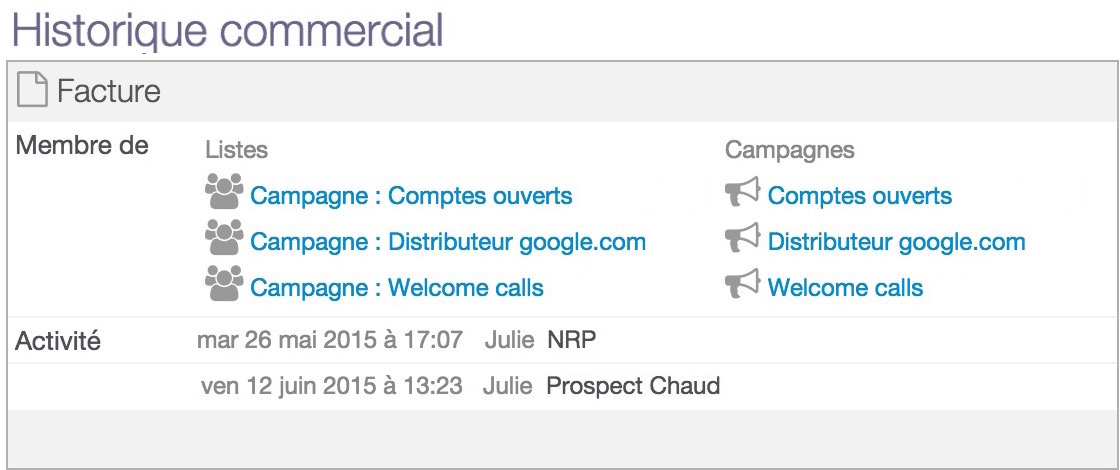Click the mar 26 mai 2015 activity date
Image resolution: width=1120 pixels, height=470 pixels.
(x=330, y=340)
